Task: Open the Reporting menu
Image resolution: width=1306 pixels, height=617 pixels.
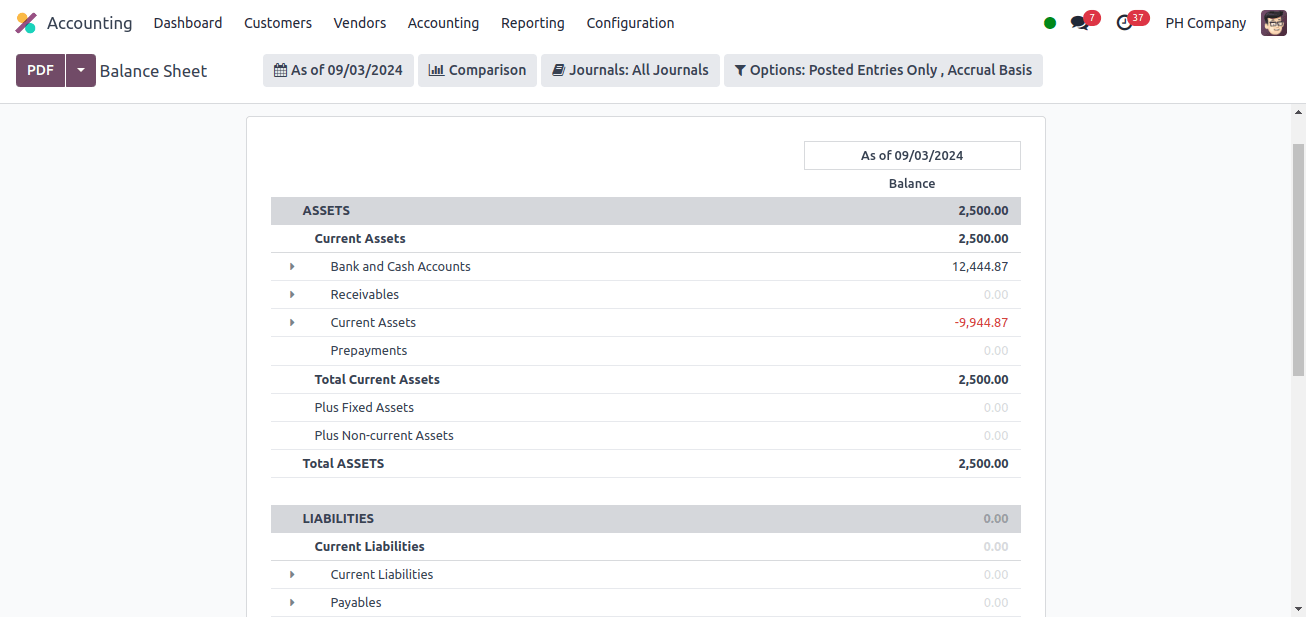Action: [x=533, y=23]
